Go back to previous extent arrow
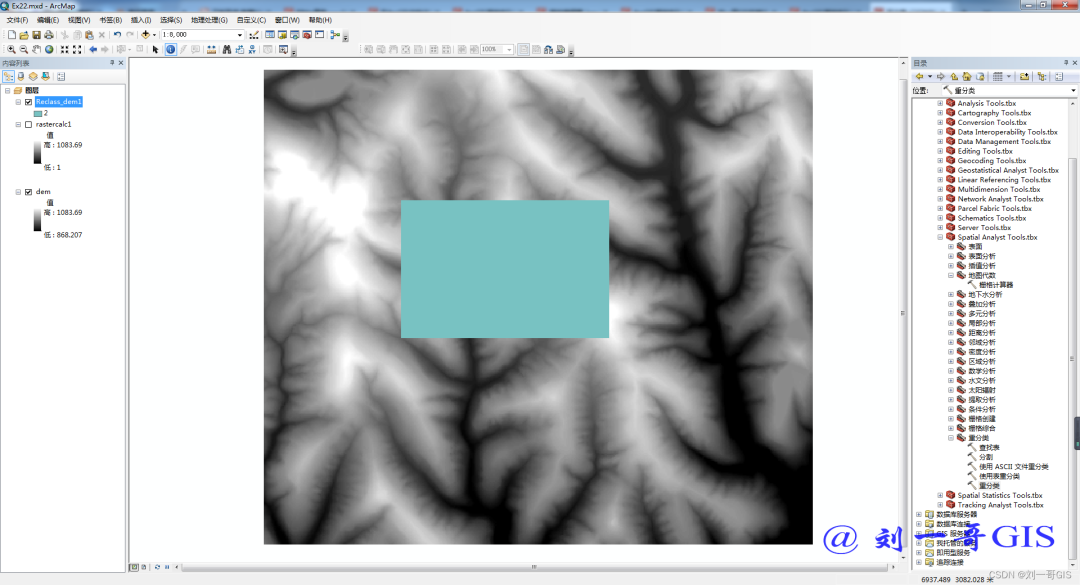This screenshot has height=585, width=1080. pyautogui.click(x=93, y=50)
